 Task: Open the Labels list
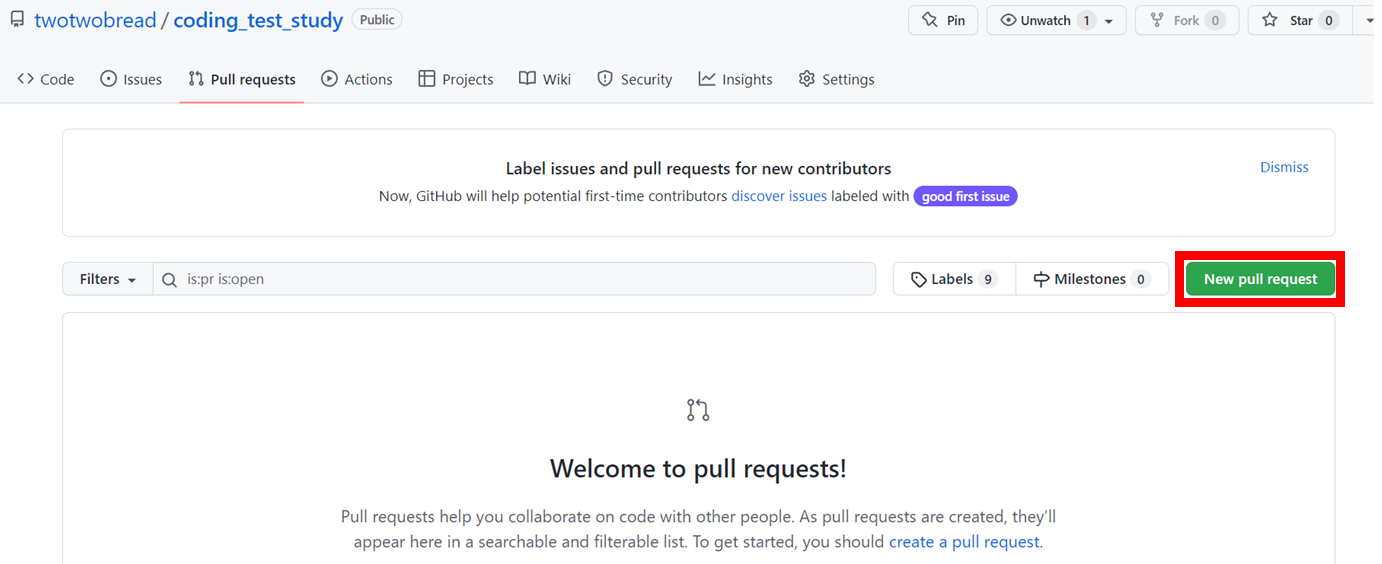(954, 279)
